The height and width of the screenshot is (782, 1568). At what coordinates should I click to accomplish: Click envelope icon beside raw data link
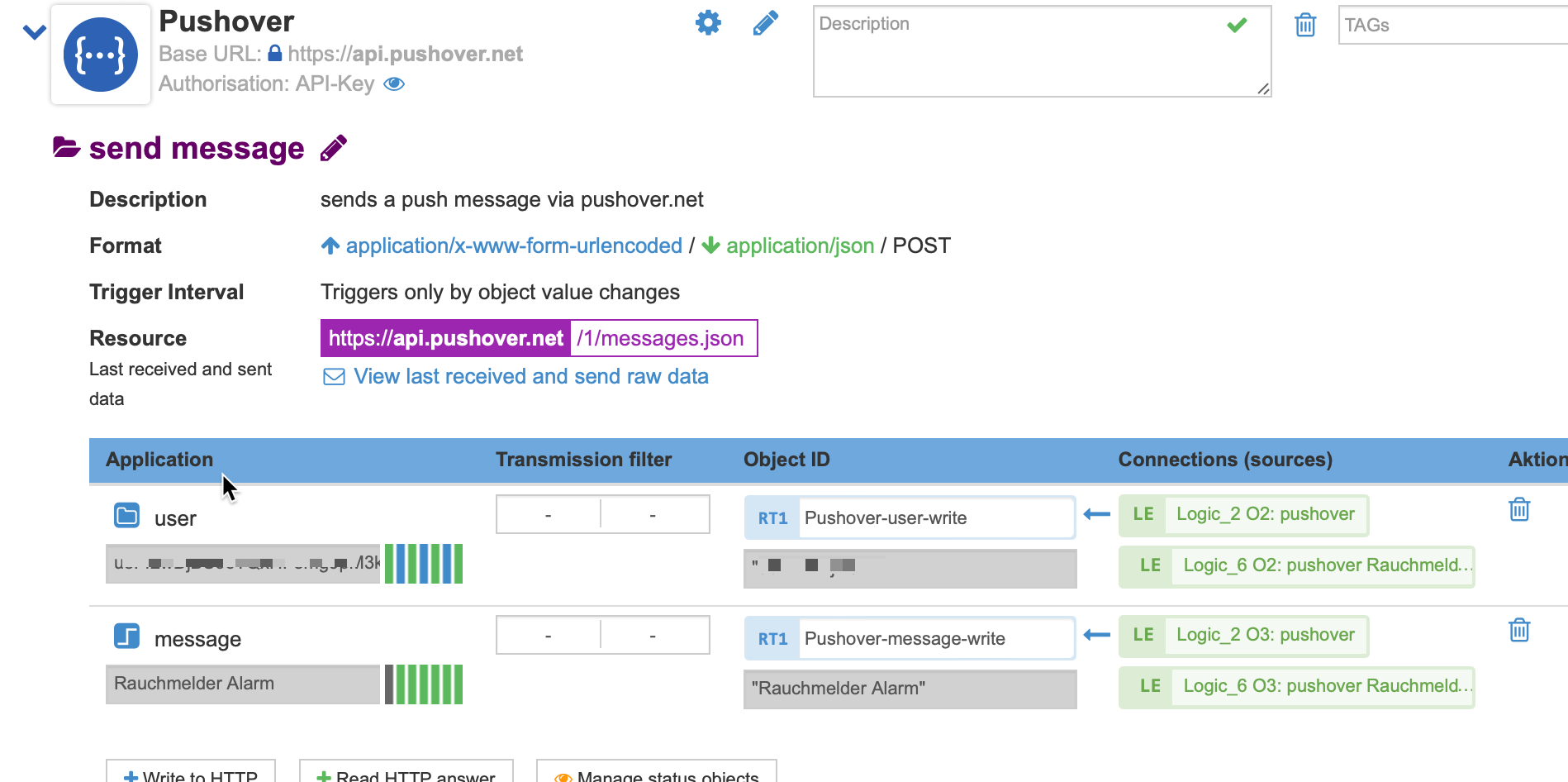click(334, 377)
